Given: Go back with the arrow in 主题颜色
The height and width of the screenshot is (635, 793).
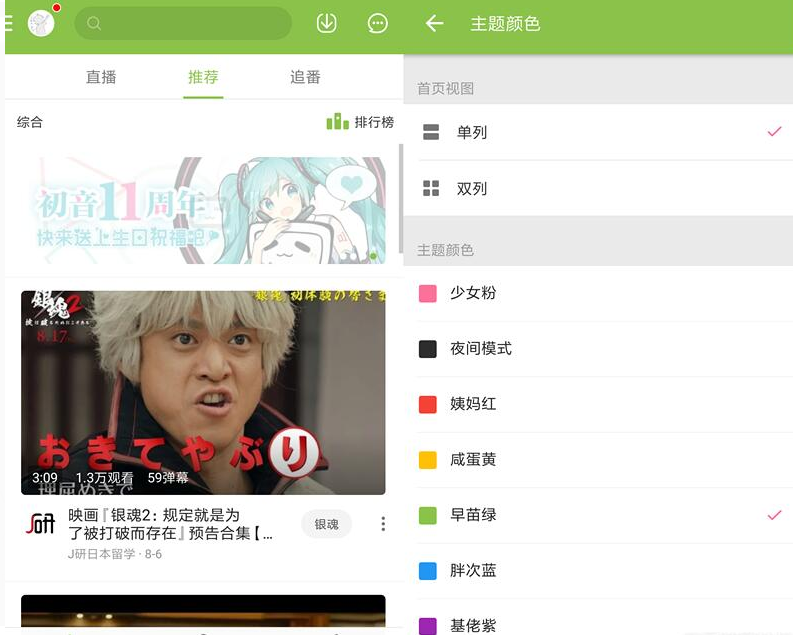Looking at the screenshot, I should (x=434, y=23).
